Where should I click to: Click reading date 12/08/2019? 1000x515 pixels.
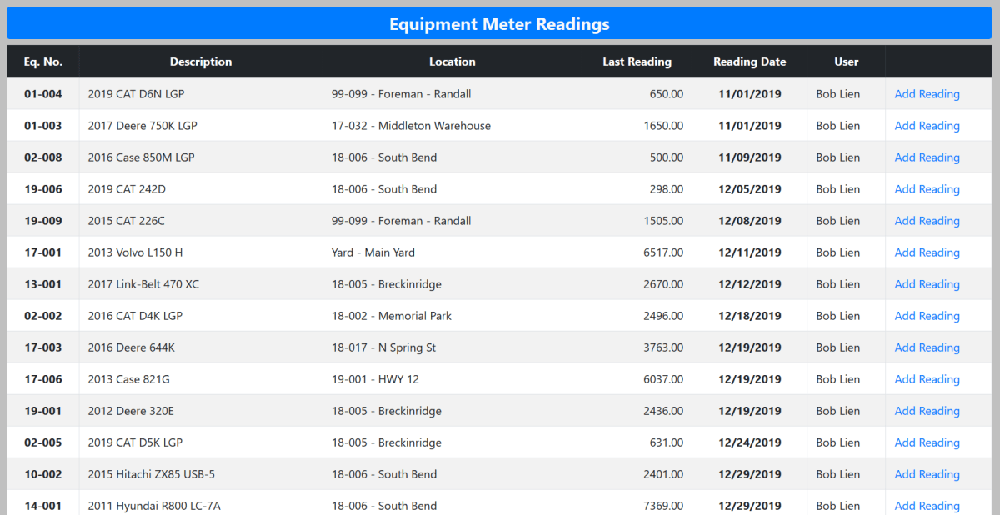click(x=750, y=221)
